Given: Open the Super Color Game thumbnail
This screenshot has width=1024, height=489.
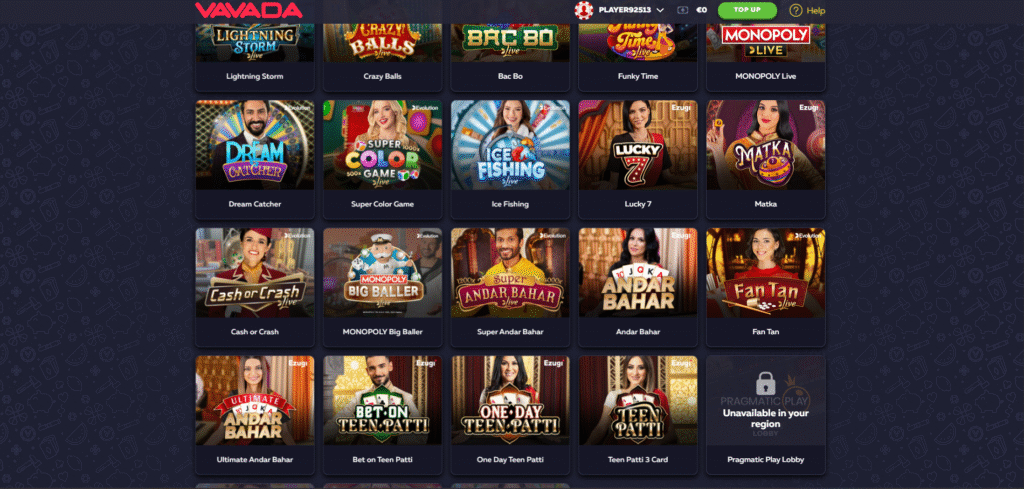Looking at the screenshot, I should pos(383,145).
